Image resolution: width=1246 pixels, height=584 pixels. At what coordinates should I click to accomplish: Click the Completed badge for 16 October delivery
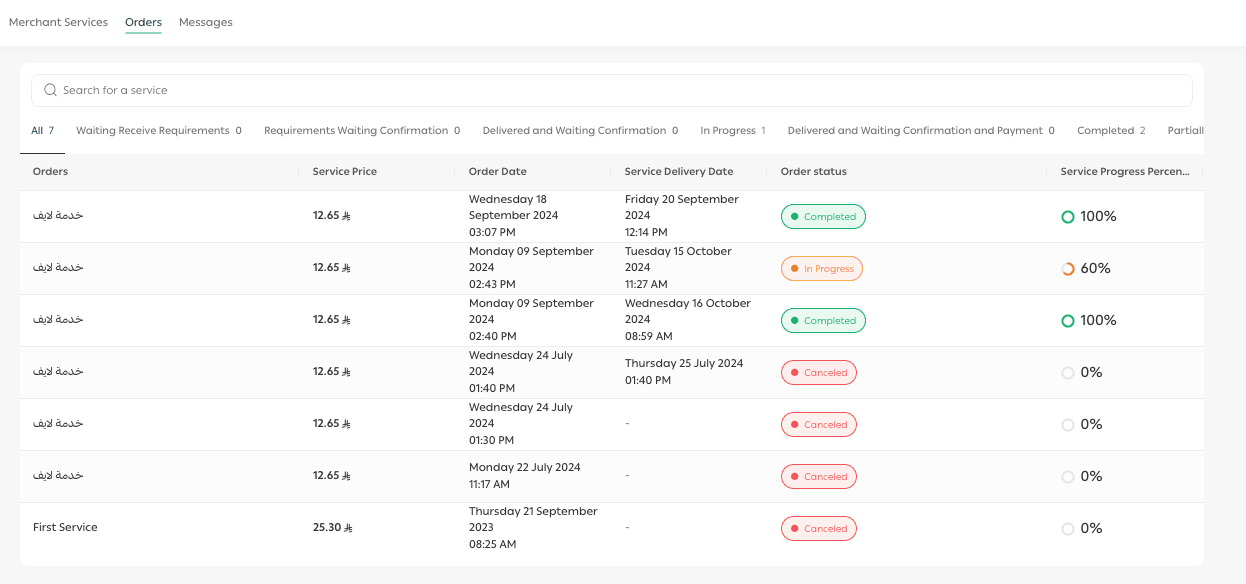coord(822,321)
